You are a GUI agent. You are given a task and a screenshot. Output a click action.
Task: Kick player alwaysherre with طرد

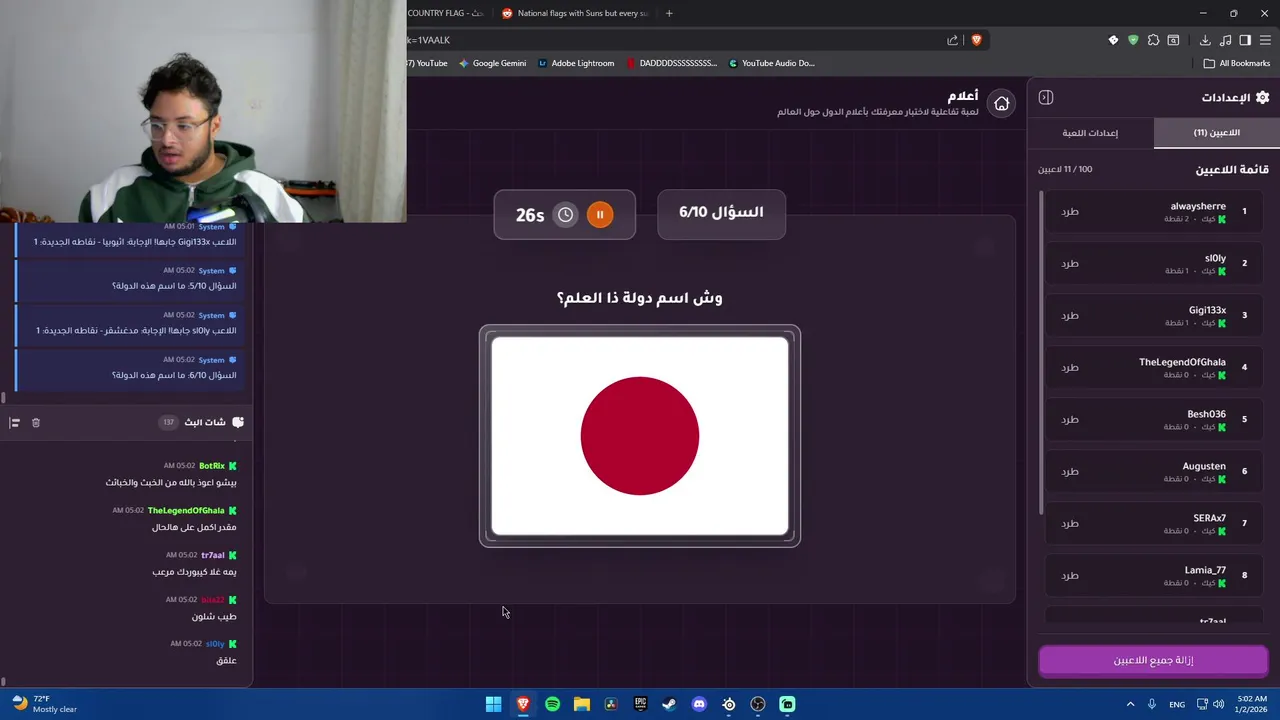1070,211
